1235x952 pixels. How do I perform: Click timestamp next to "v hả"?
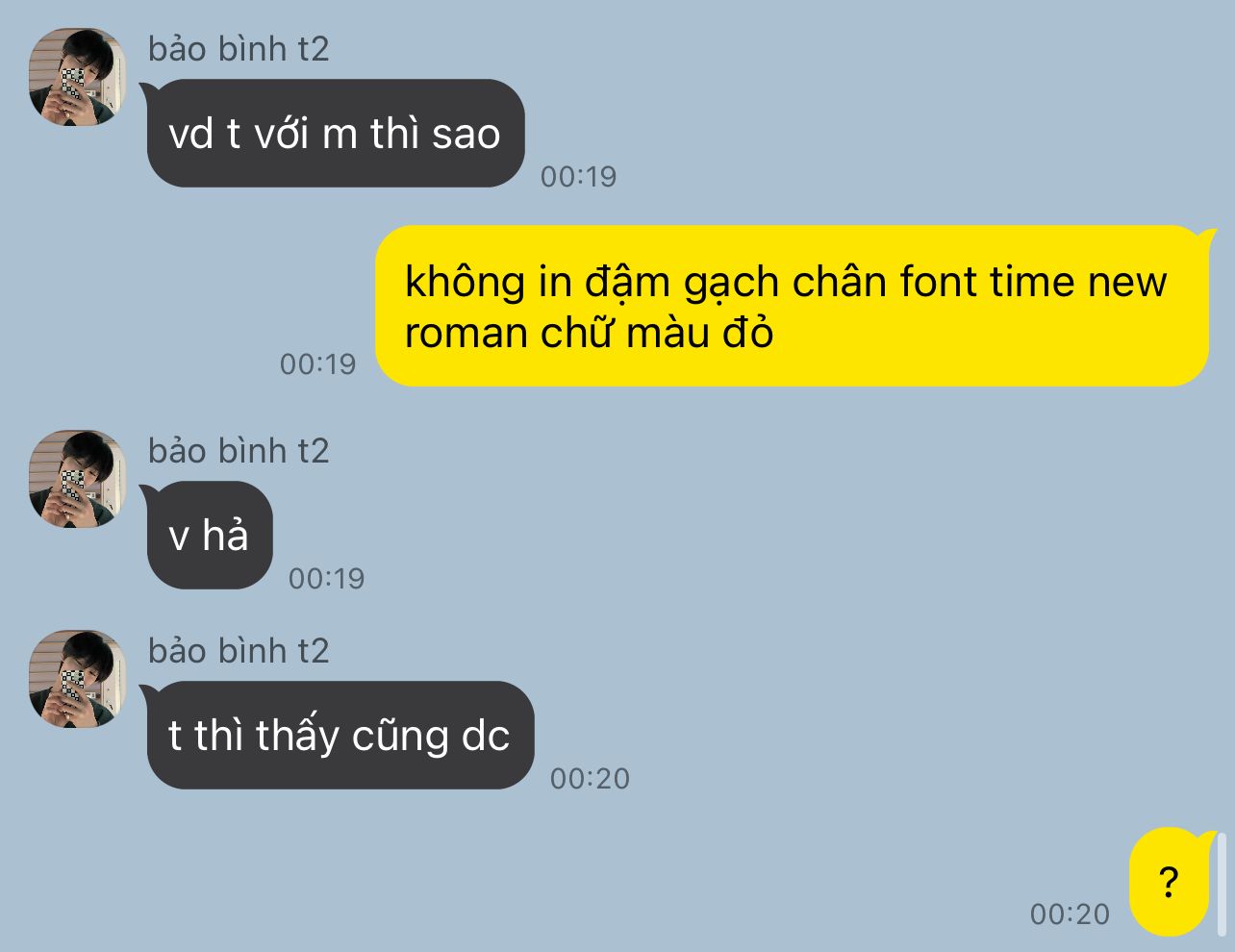[x=326, y=579]
